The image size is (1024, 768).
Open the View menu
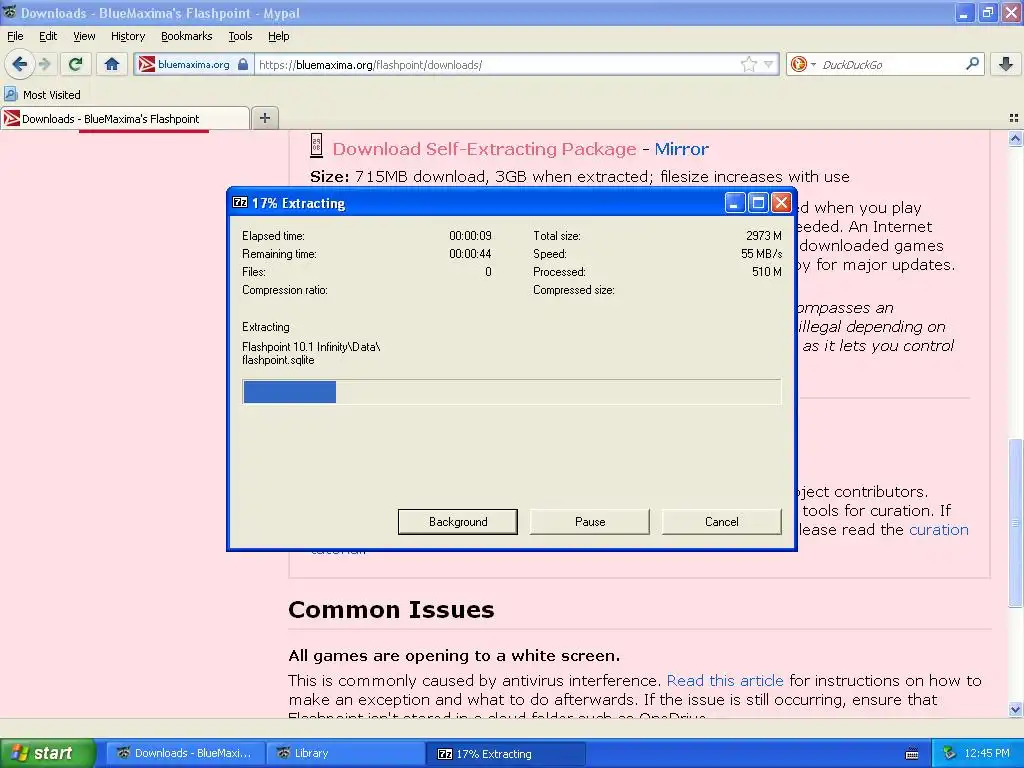tap(84, 36)
